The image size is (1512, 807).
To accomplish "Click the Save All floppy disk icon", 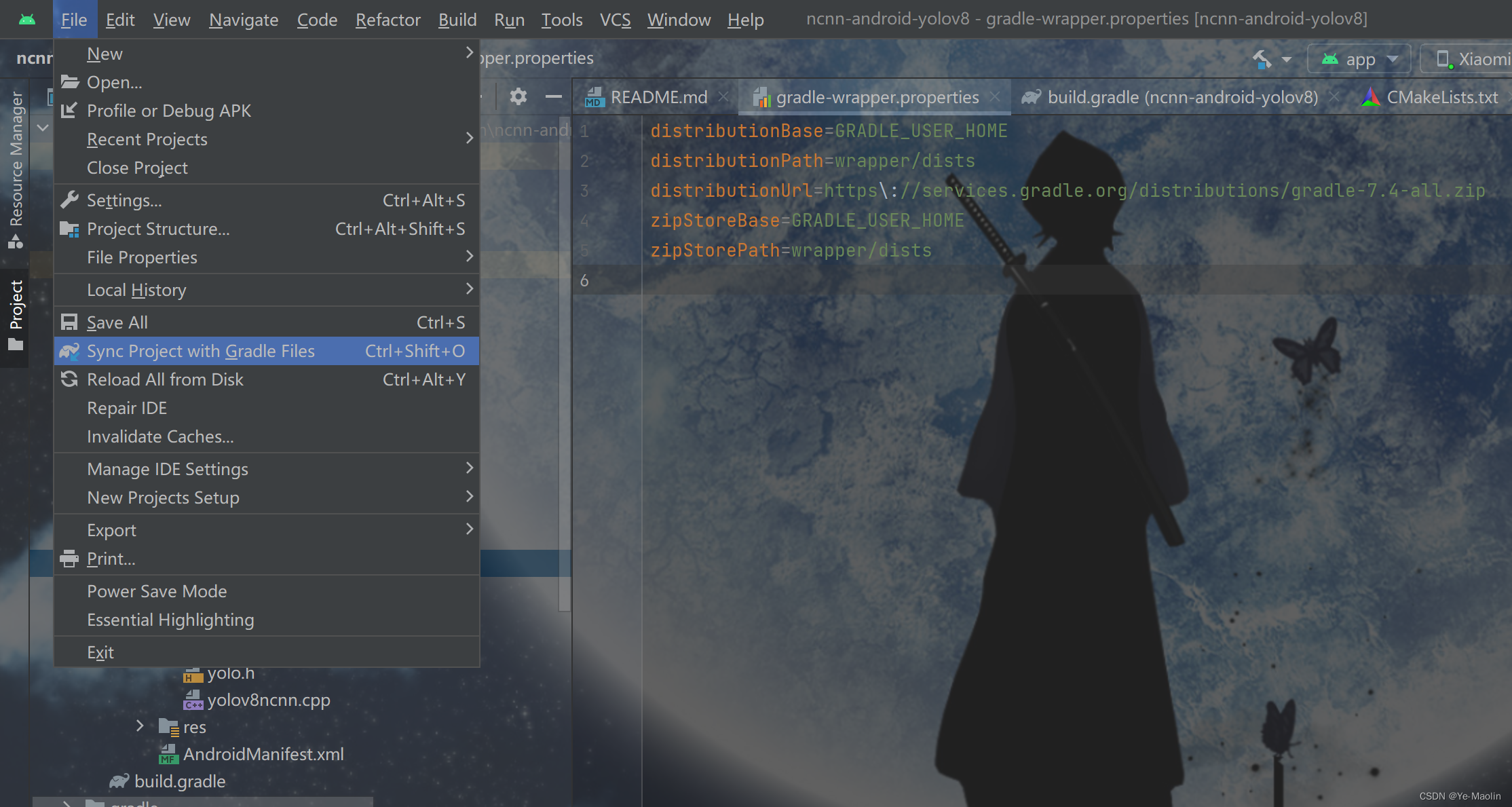I will click(69, 322).
